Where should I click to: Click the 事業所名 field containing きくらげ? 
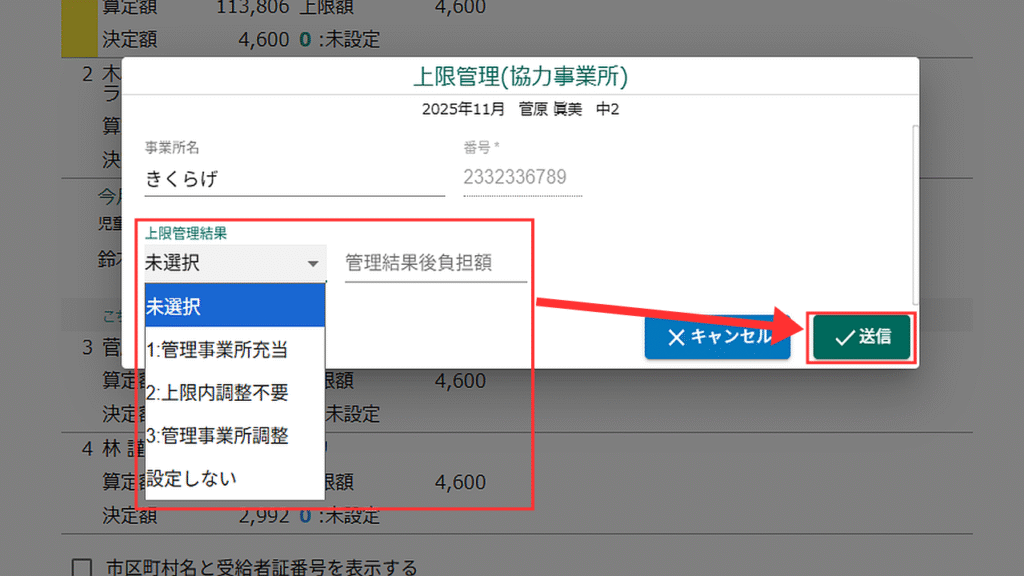tap(294, 178)
